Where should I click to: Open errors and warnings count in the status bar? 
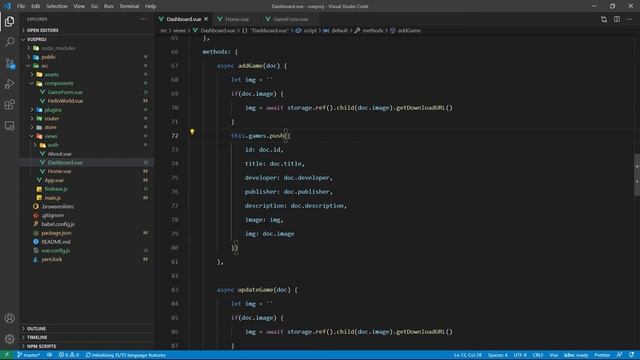[x=69, y=355]
